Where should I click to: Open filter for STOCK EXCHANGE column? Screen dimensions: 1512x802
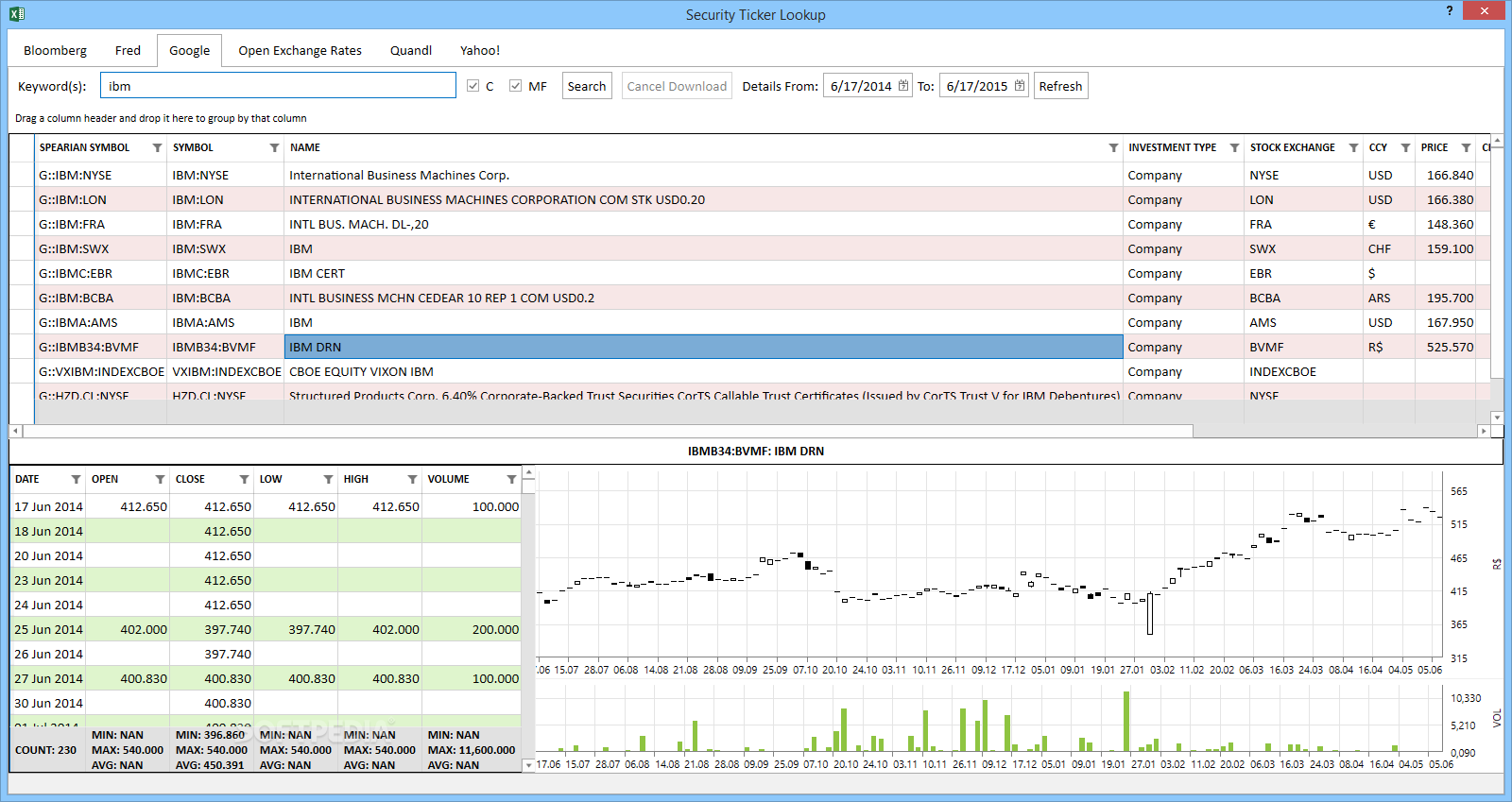tap(1353, 148)
